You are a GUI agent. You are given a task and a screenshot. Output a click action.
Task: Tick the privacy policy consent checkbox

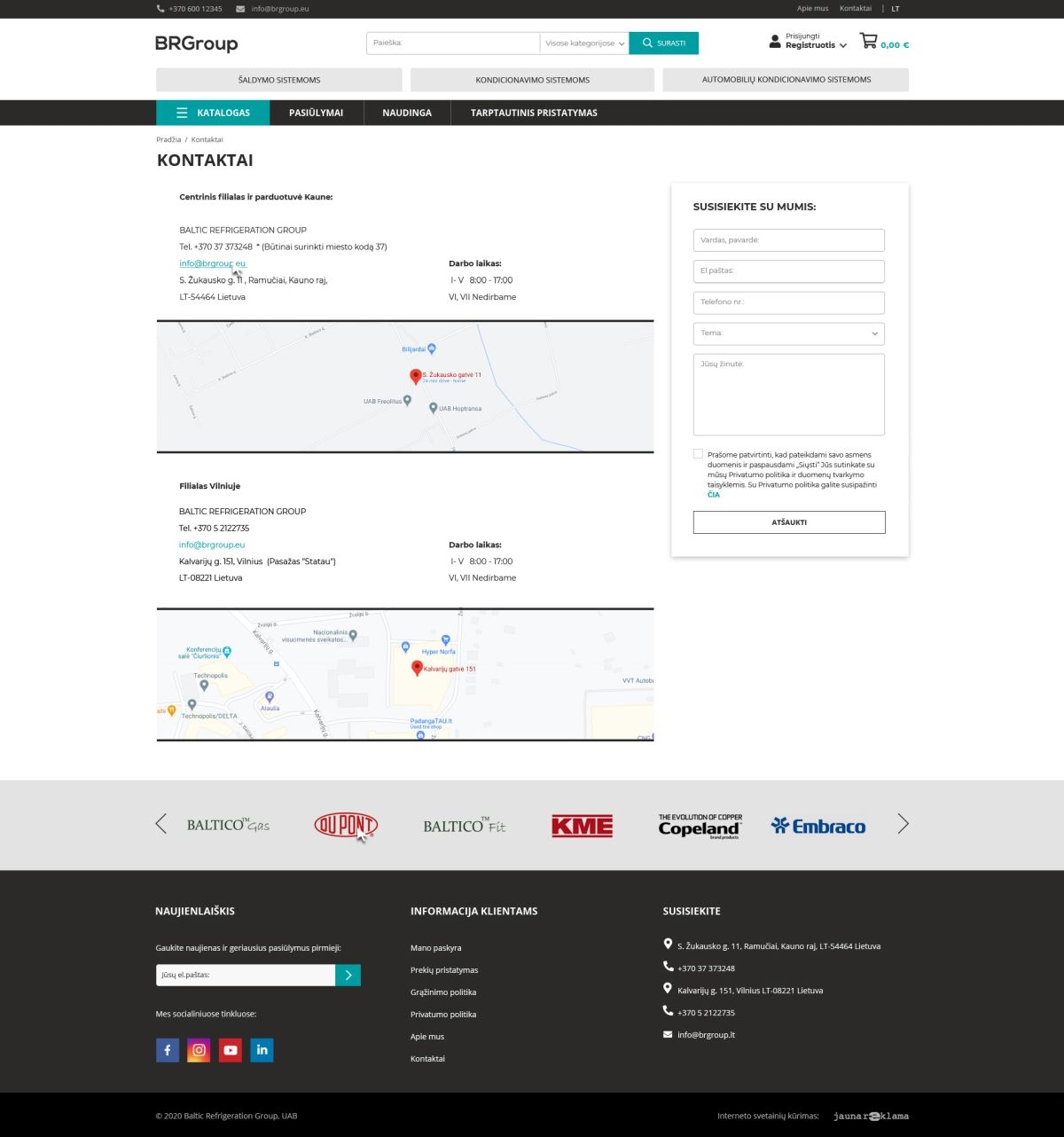tap(698, 454)
